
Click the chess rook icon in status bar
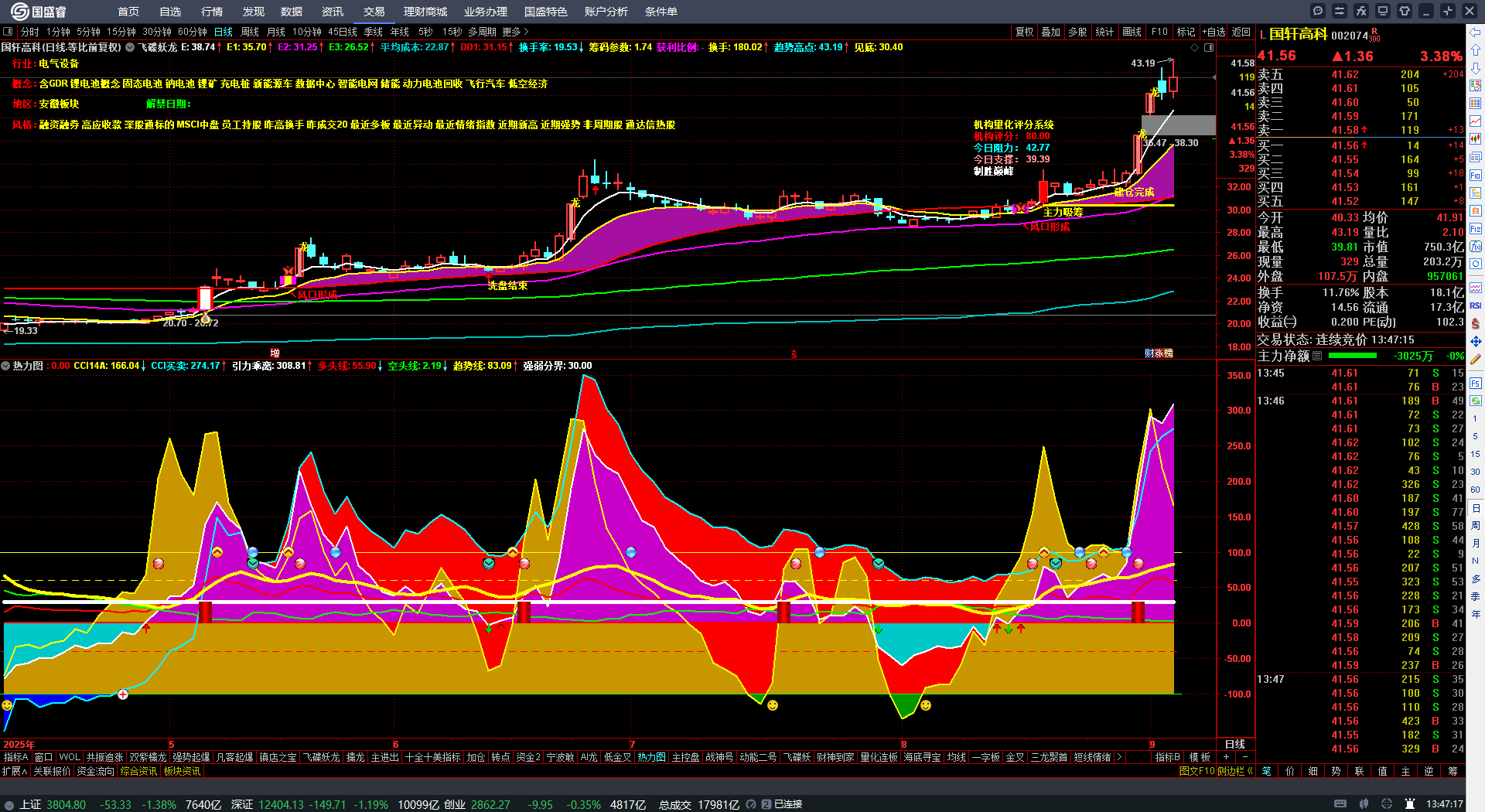pyautogui.click(x=1410, y=803)
